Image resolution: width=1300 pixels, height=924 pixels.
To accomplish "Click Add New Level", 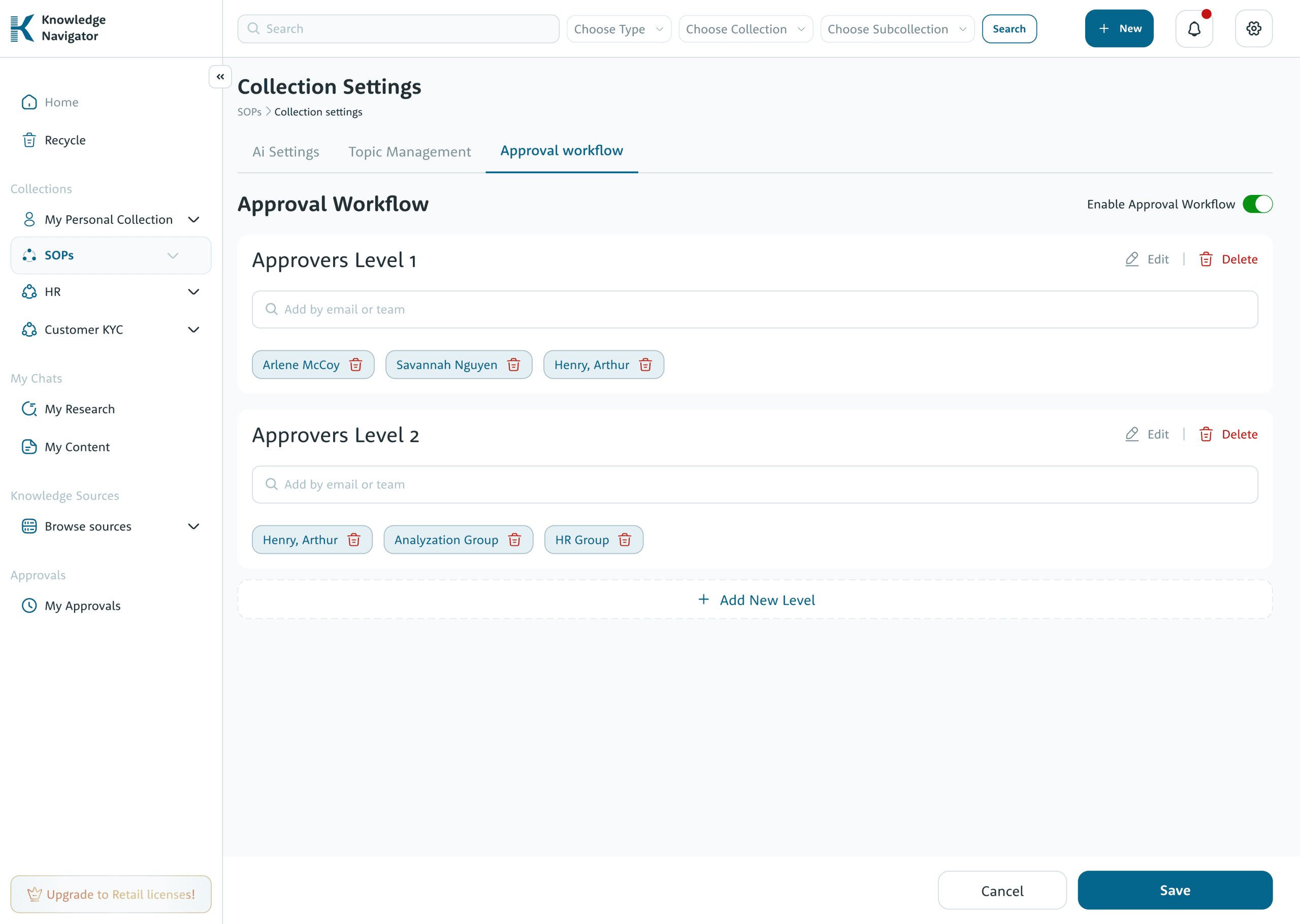I will (755, 600).
